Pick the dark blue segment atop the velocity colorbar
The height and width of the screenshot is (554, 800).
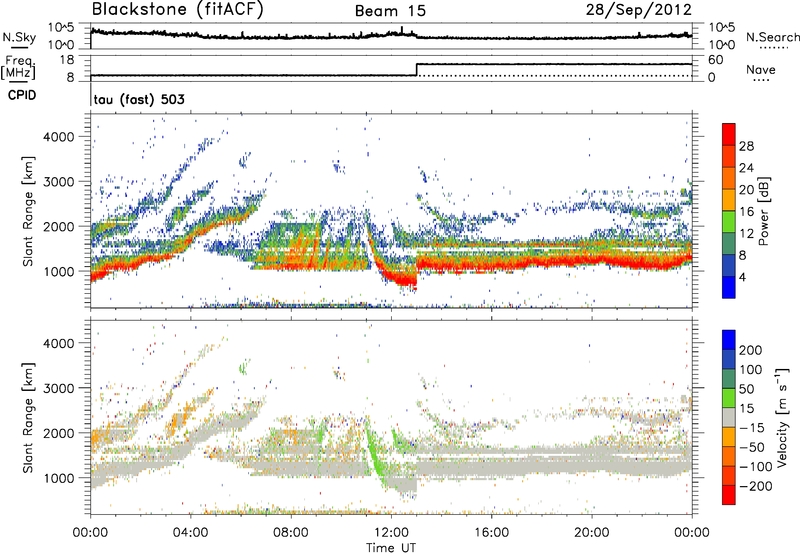729,340
